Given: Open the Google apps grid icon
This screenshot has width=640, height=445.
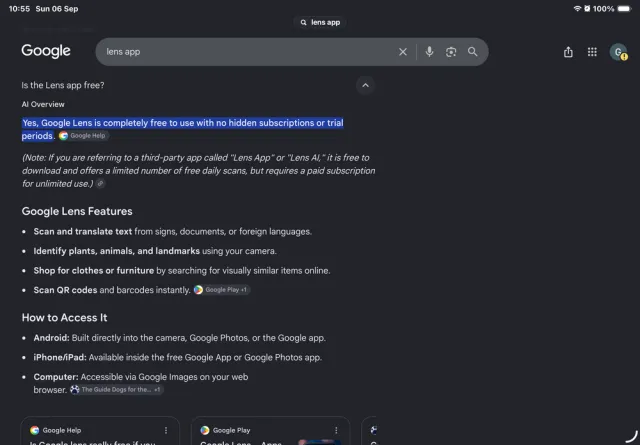Looking at the screenshot, I should coord(592,52).
